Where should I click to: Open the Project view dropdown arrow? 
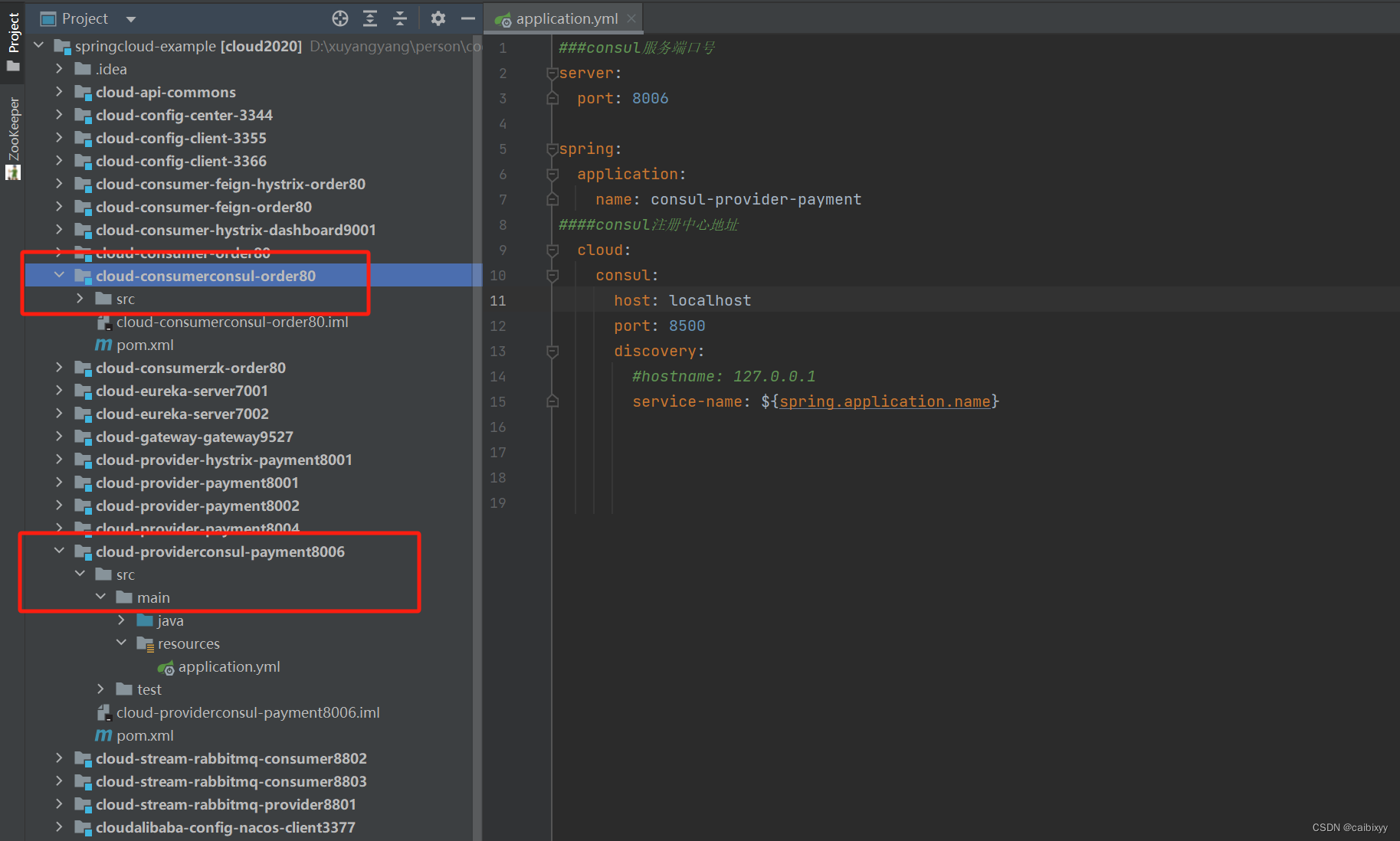click(131, 19)
